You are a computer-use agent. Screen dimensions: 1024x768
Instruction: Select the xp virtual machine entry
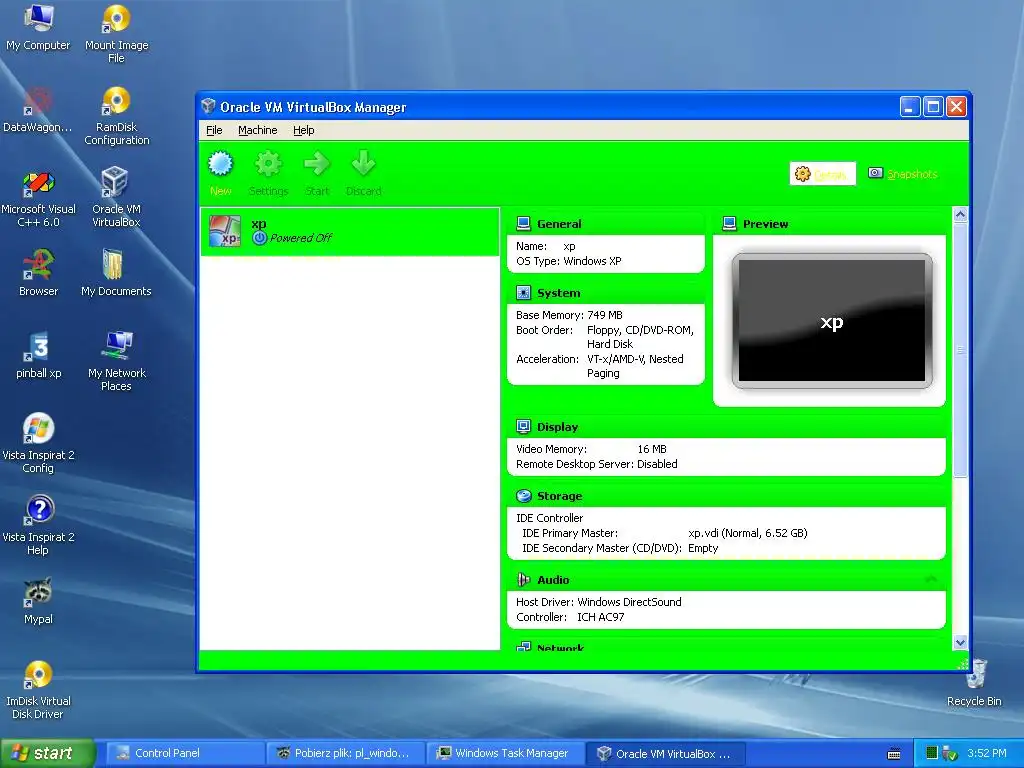click(350, 231)
